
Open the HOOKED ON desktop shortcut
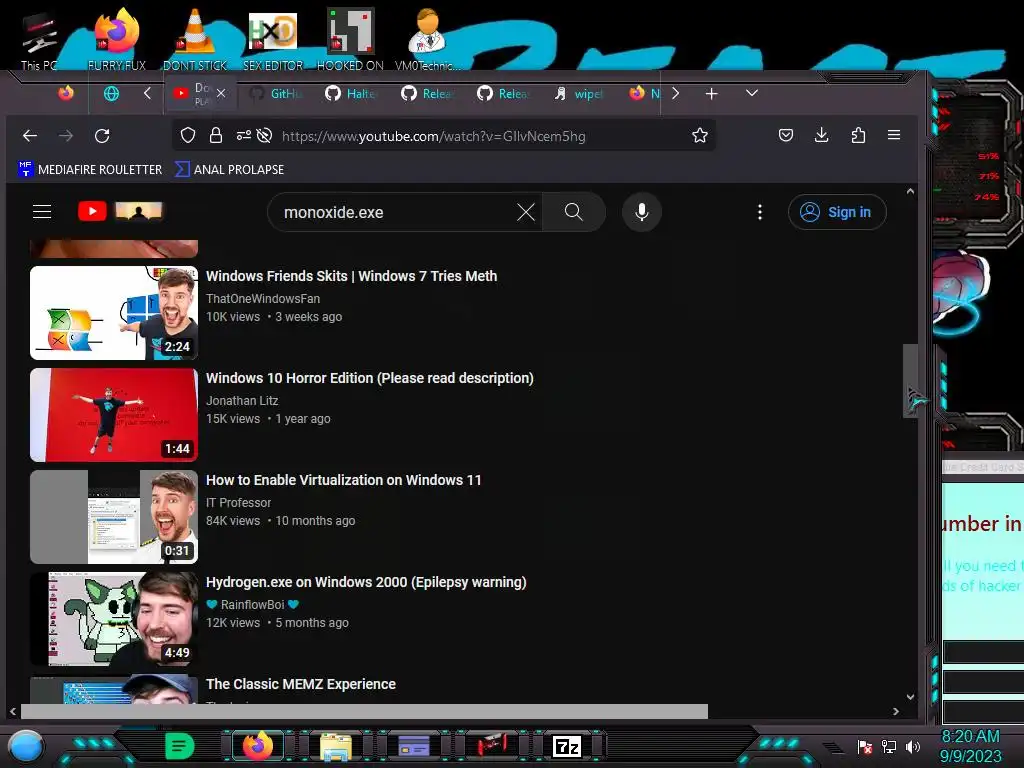pyautogui.click(x=350, y=40)
